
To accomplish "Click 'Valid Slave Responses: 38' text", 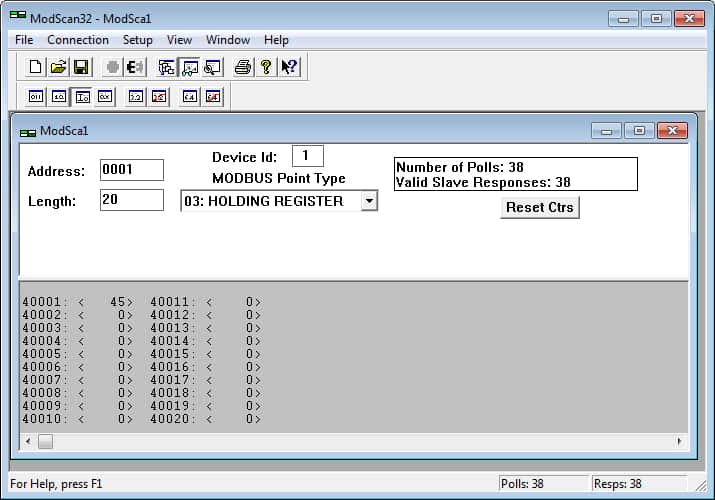I will coord(483,182).
